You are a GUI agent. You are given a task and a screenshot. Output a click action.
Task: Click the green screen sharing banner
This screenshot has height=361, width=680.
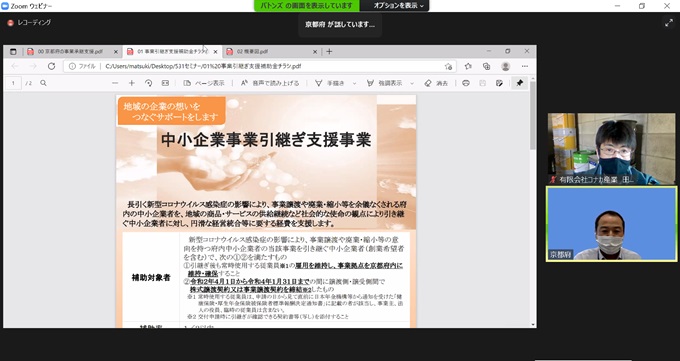click(x=306, y=6)
